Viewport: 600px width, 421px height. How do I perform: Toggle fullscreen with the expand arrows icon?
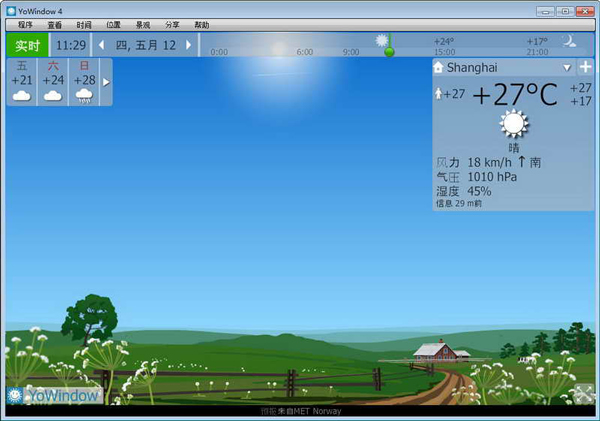pyautogui.click(x=584, y=395)
